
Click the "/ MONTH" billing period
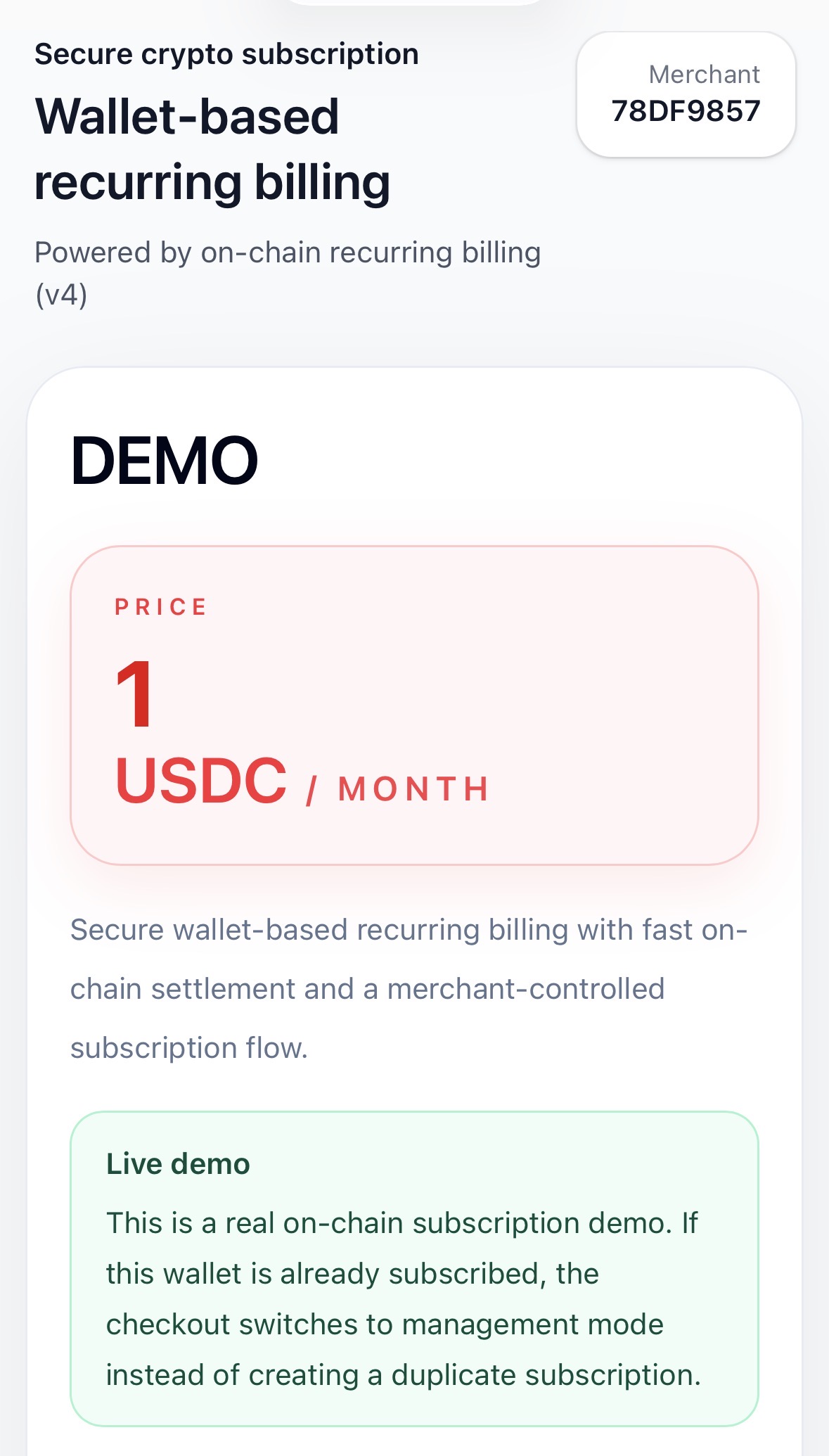click(397, 789)
